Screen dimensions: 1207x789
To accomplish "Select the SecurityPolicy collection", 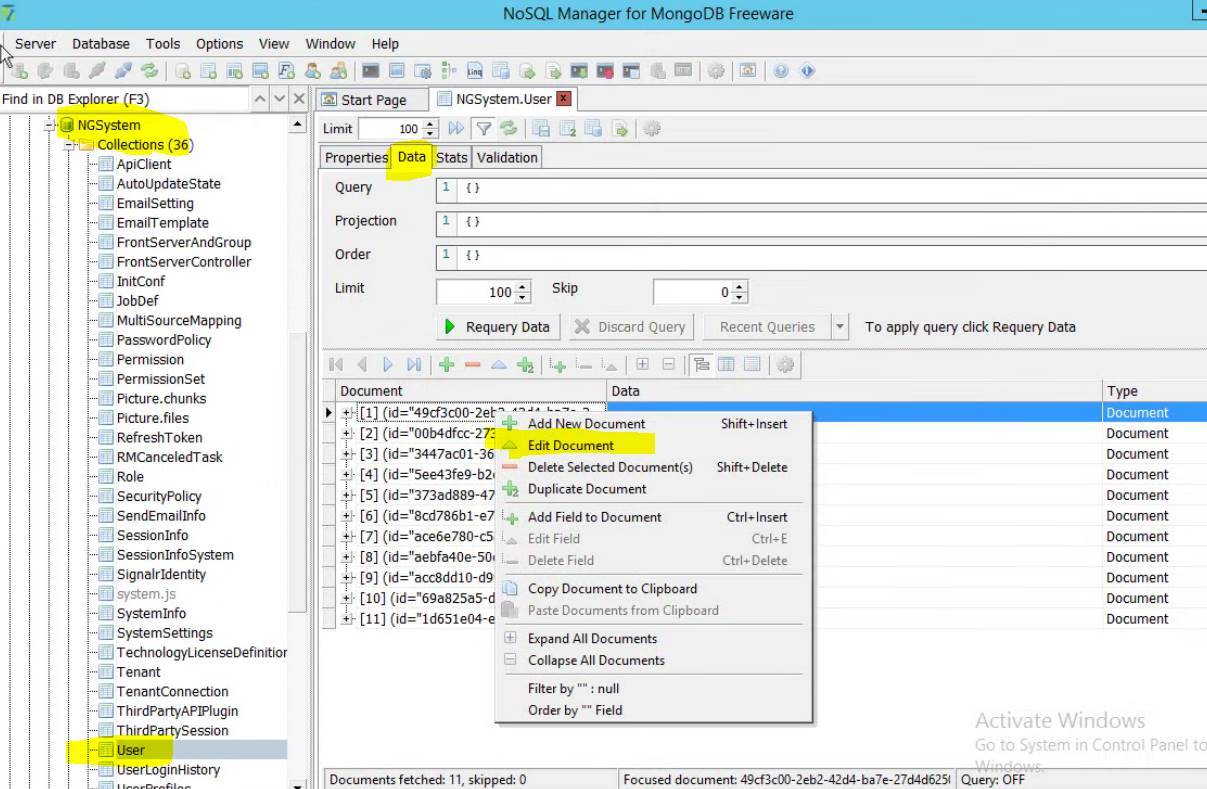I will (159, 496).
